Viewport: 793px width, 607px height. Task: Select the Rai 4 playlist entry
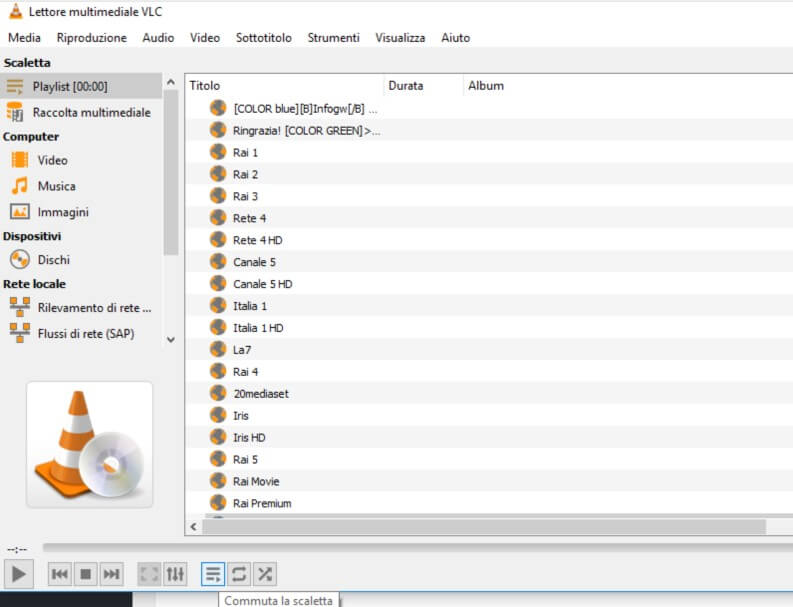coord(490,372)
